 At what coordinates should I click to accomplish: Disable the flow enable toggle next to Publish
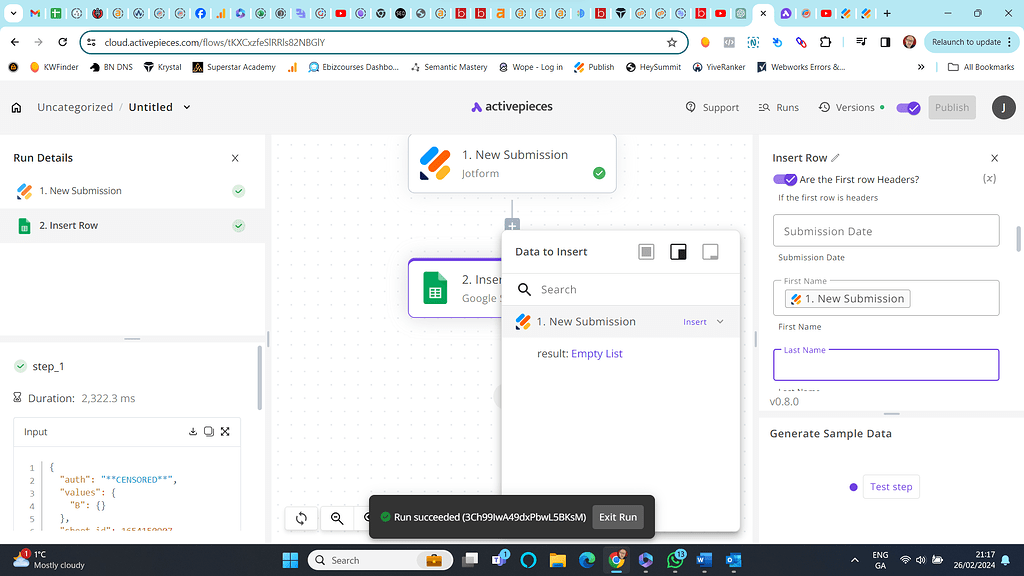pos(908,107)
